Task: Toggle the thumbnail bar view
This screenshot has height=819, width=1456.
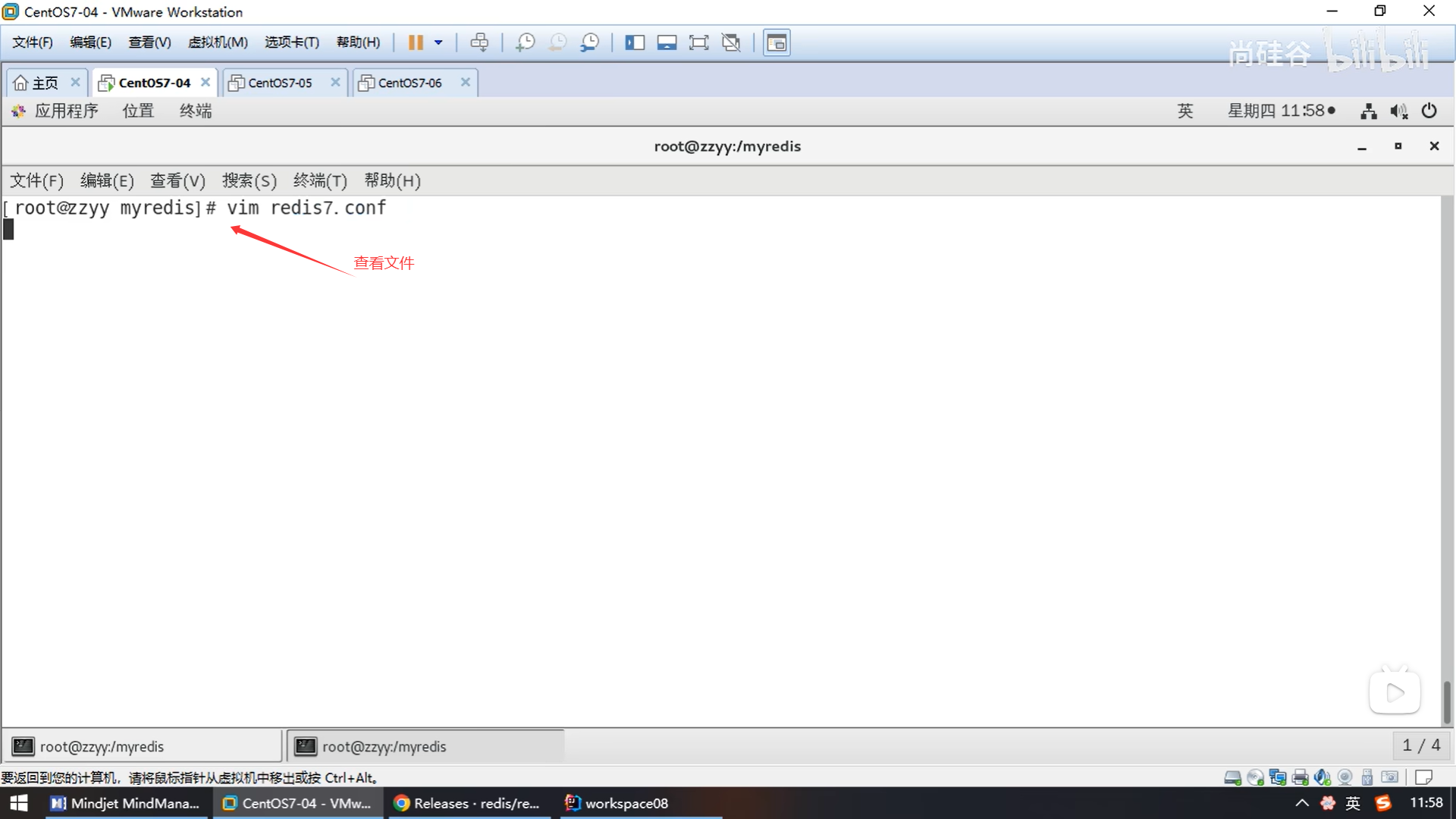Action: [x=667, y=42]
